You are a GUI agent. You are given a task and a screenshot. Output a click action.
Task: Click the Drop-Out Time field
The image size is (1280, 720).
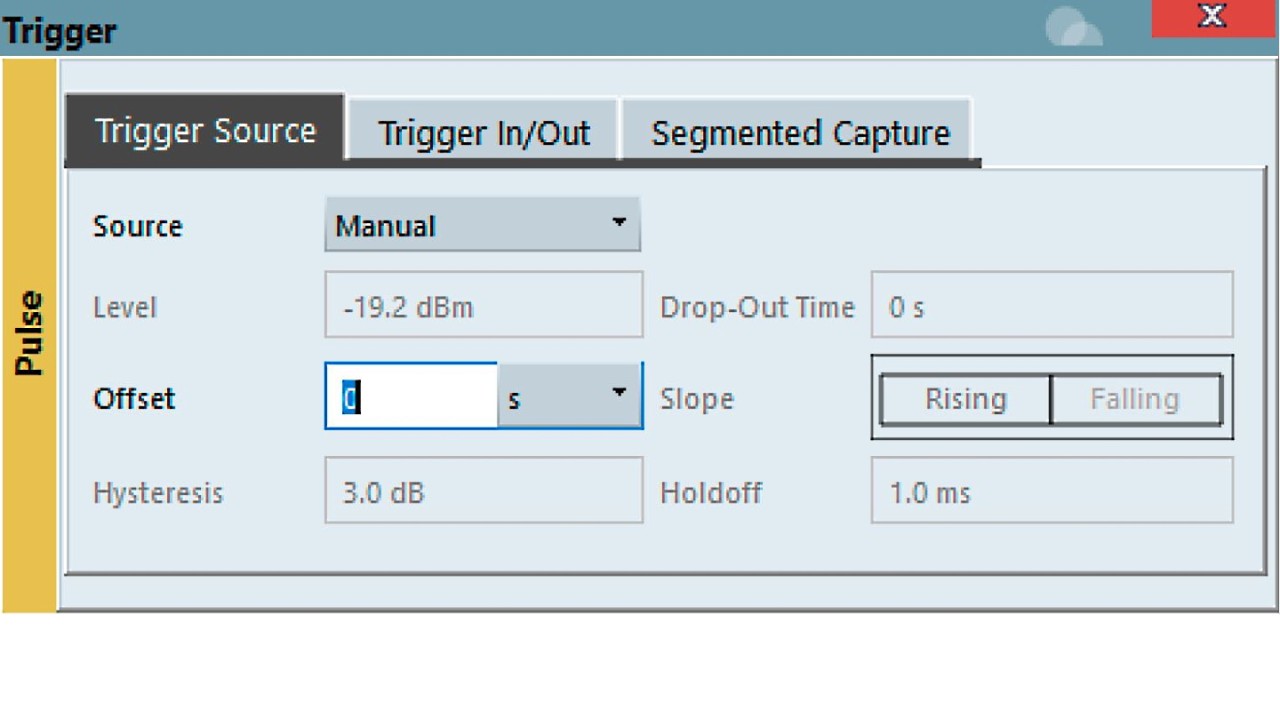1052,306
